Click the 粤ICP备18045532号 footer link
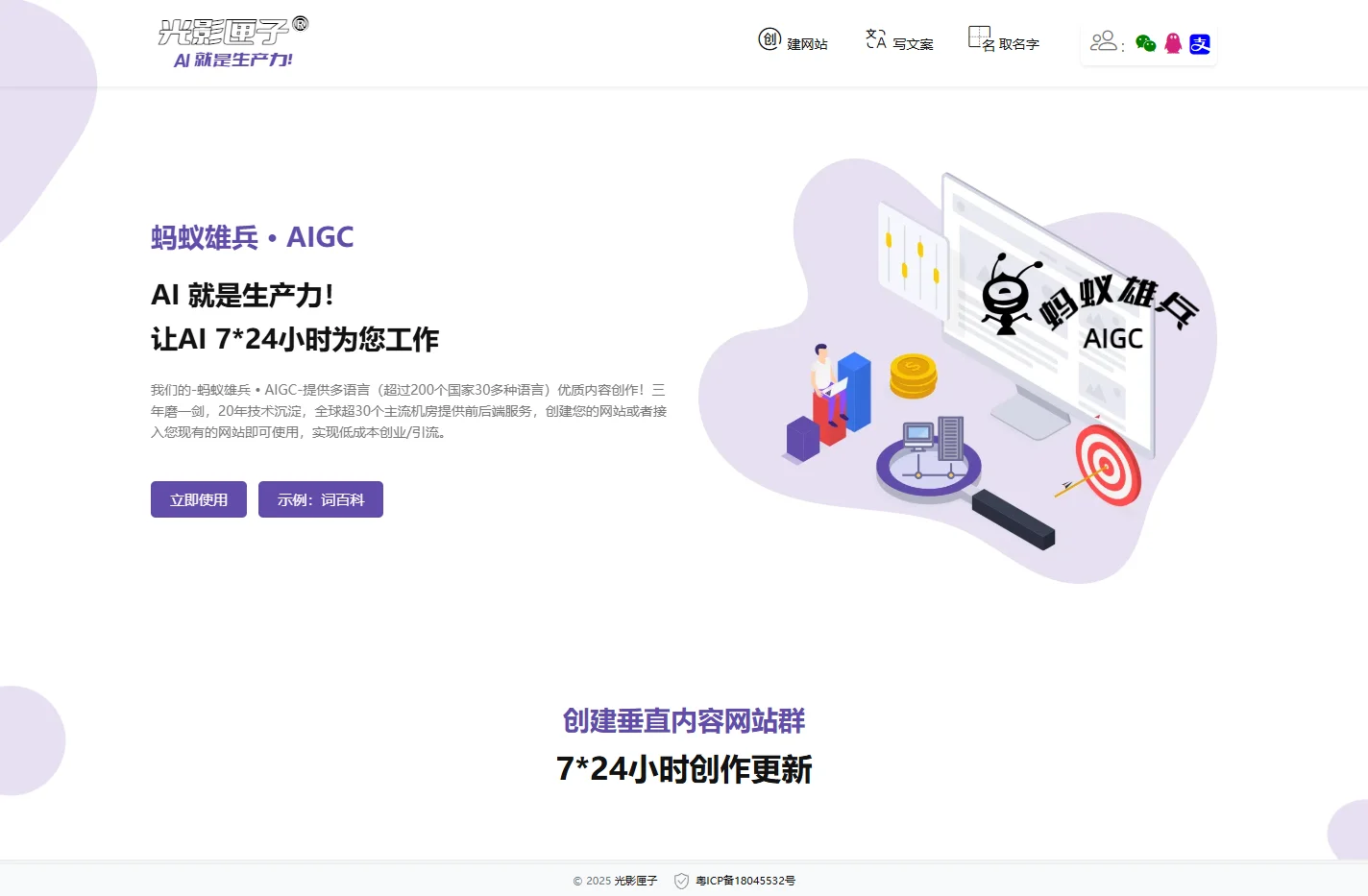The width and height of the screenshot is (1368, 896). pyautogui.click(x=745, y=881)
